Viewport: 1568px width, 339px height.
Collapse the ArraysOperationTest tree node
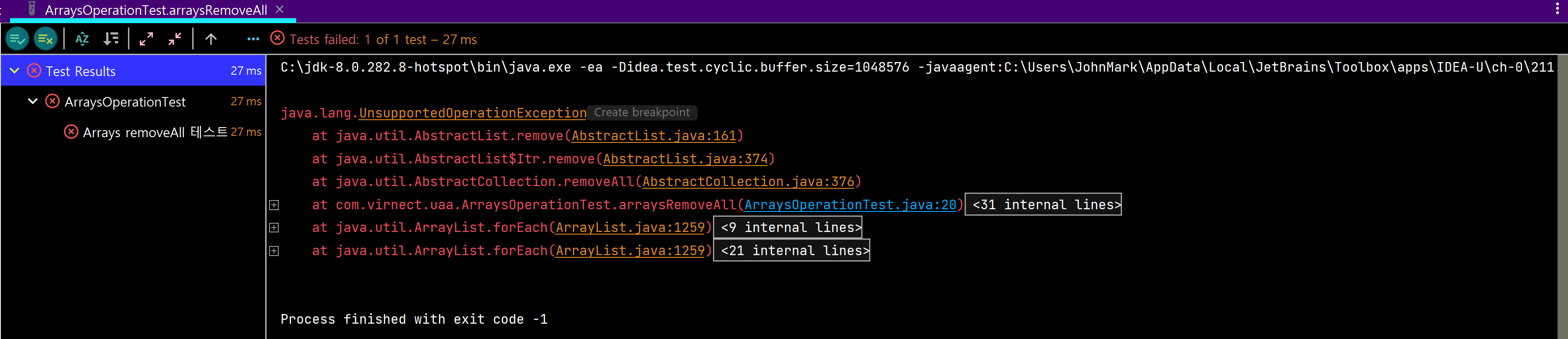coord(33,102)
